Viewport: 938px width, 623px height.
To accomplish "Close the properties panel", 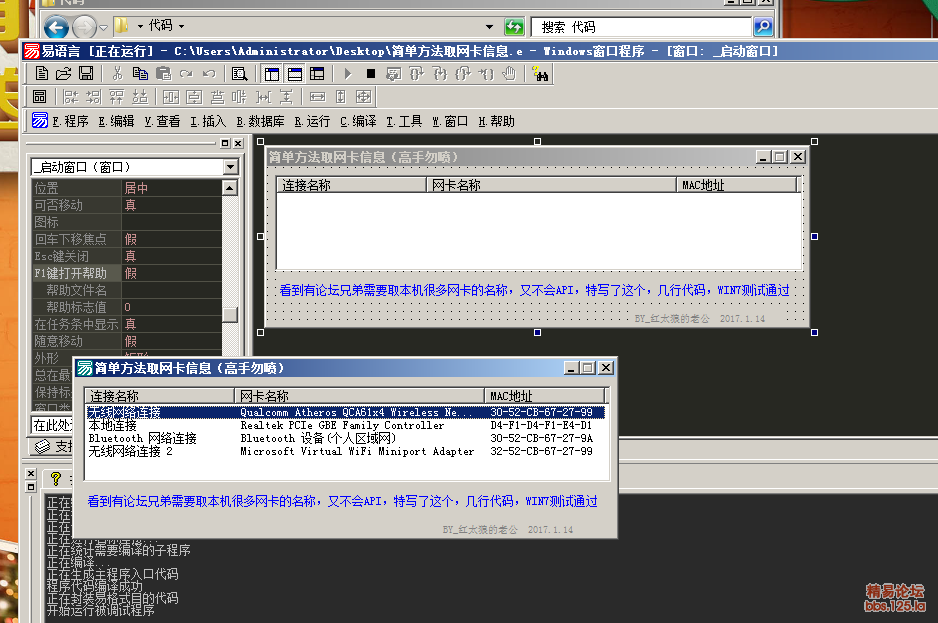I will point(238,143).
